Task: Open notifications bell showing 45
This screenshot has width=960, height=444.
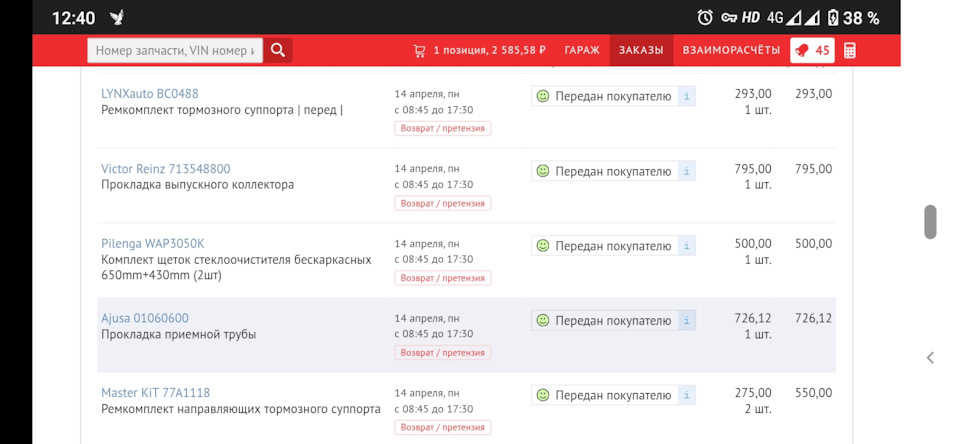Action: click(x=812, y=50)
